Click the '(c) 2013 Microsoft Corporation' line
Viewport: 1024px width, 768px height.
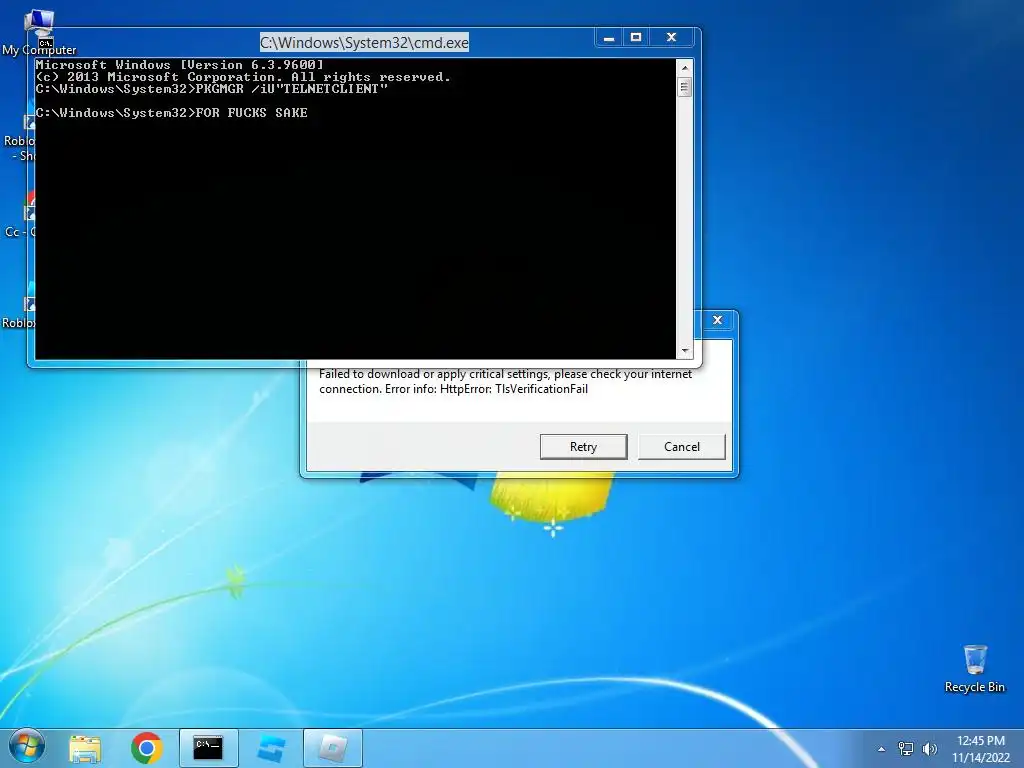243,77
